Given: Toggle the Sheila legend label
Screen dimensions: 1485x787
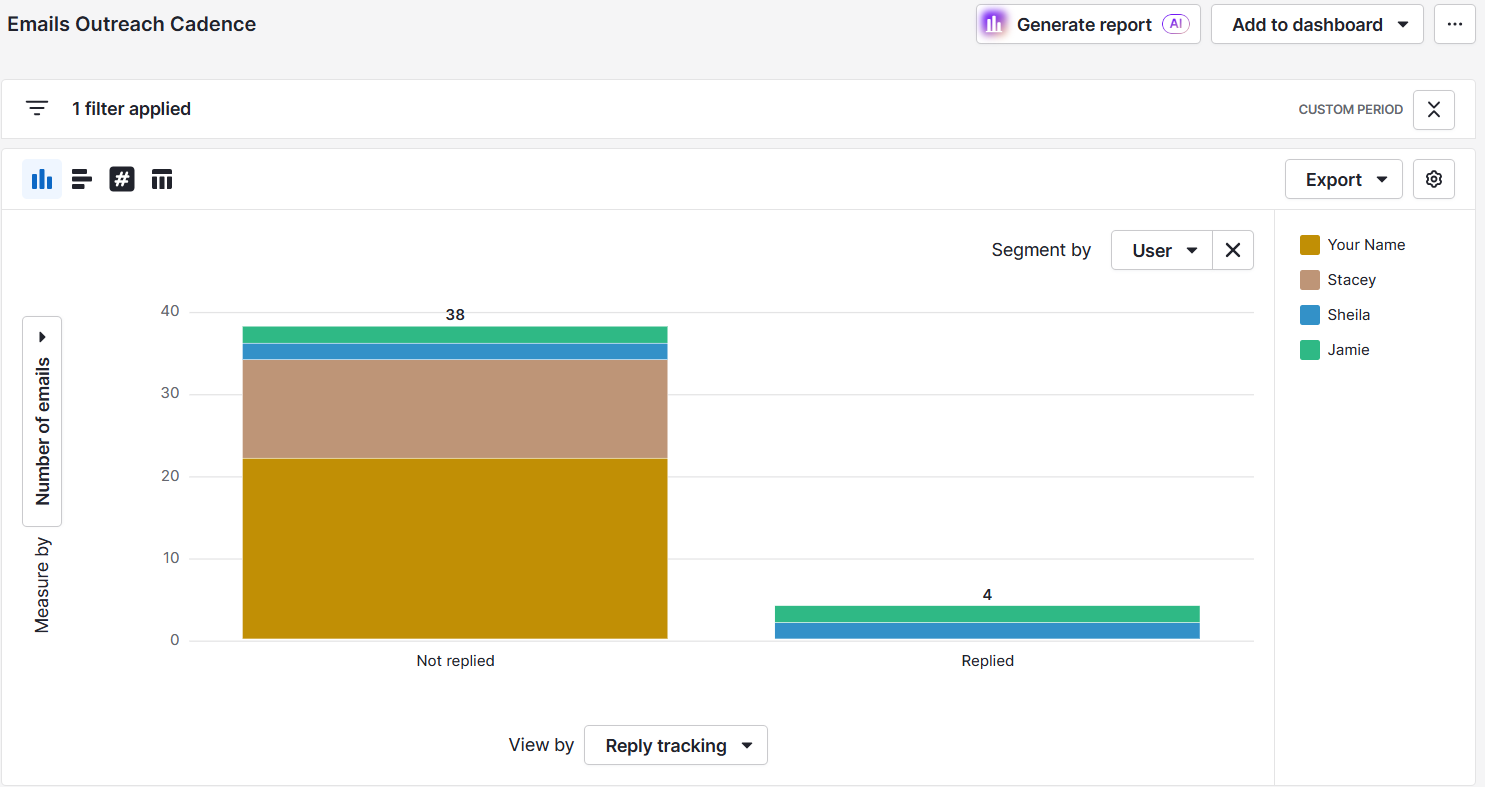Looking at the screenshot, I should coord(1349,315).
